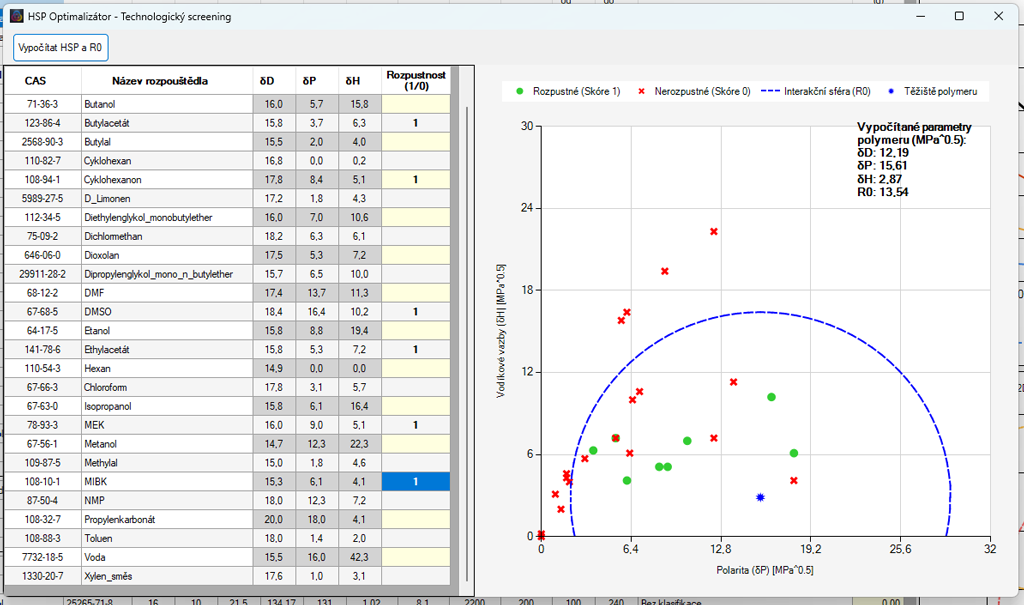Select the Rozpustnost cell for Isopropanol
This screenshot has height=605, width=1024.
click(x=416, y=407)
